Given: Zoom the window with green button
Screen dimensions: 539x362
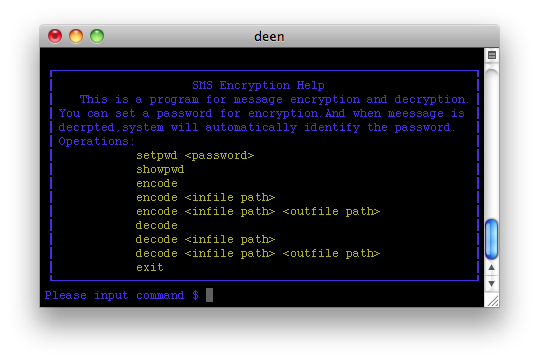Looking at the screenshot, I should 97,36.
